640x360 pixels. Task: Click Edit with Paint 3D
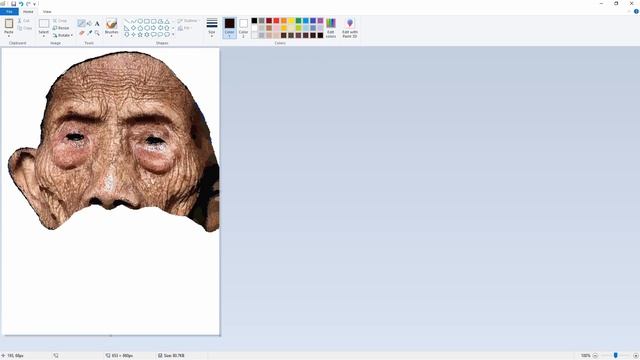350,28
